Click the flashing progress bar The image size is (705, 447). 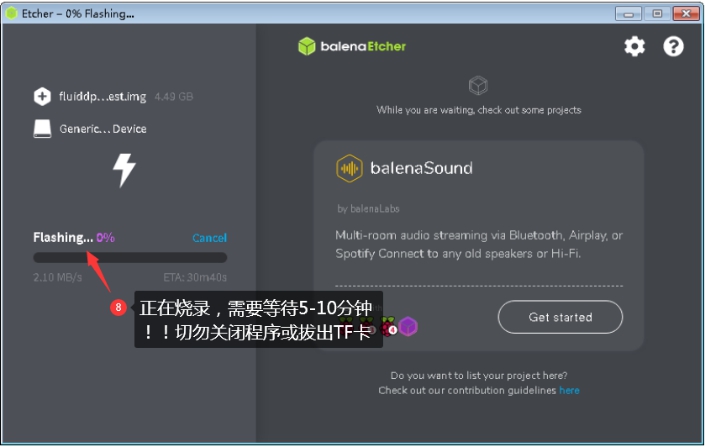coord(130,258)
